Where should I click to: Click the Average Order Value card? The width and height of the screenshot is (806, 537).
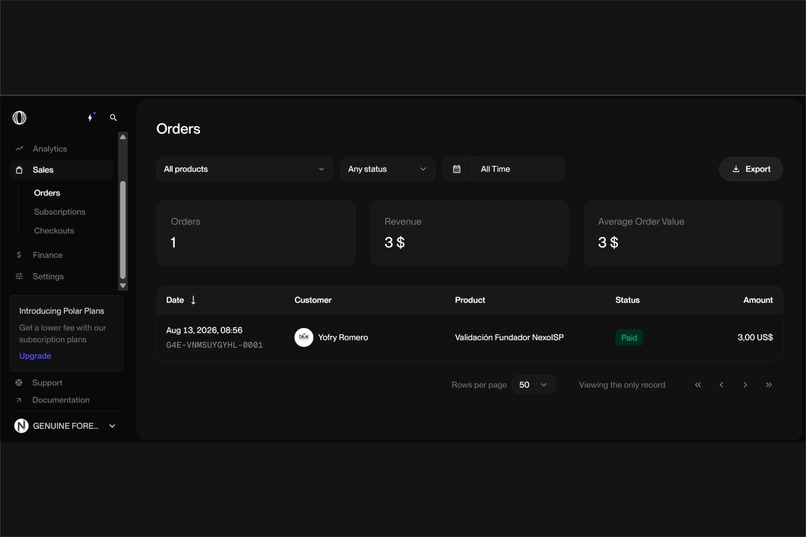click(683, 233)
